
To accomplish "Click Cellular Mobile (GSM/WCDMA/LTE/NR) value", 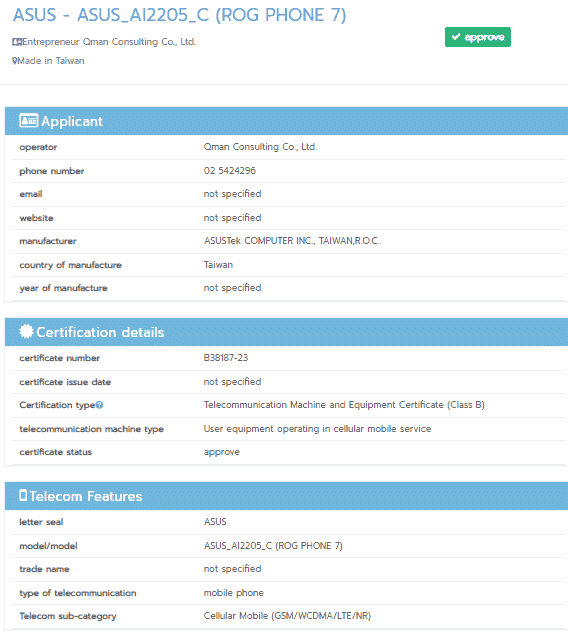I will pos(287,616).
